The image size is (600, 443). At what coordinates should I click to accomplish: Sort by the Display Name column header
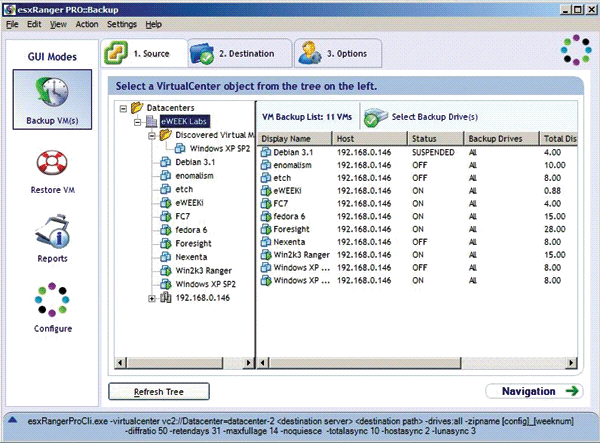pos(295,138)
